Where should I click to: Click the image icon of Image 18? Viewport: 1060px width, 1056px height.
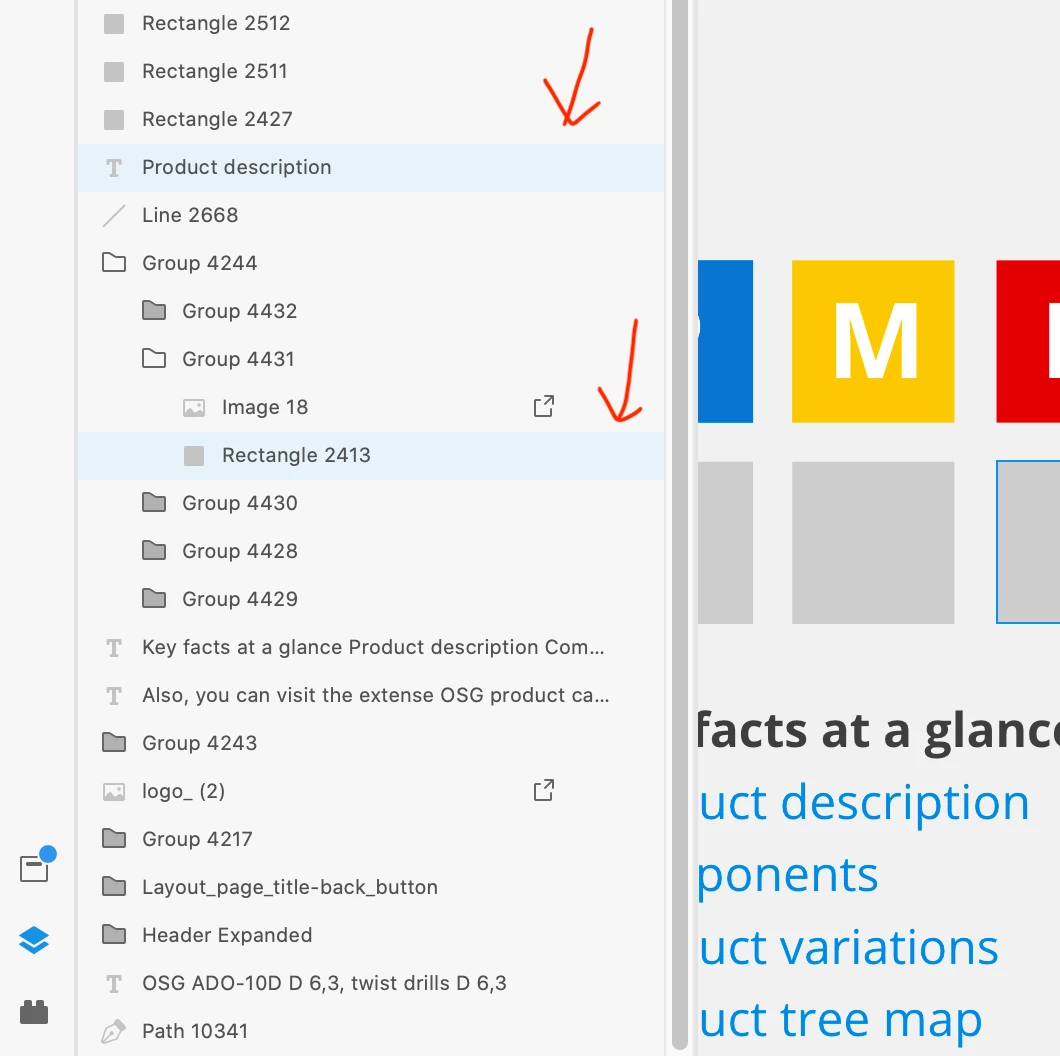194,408
